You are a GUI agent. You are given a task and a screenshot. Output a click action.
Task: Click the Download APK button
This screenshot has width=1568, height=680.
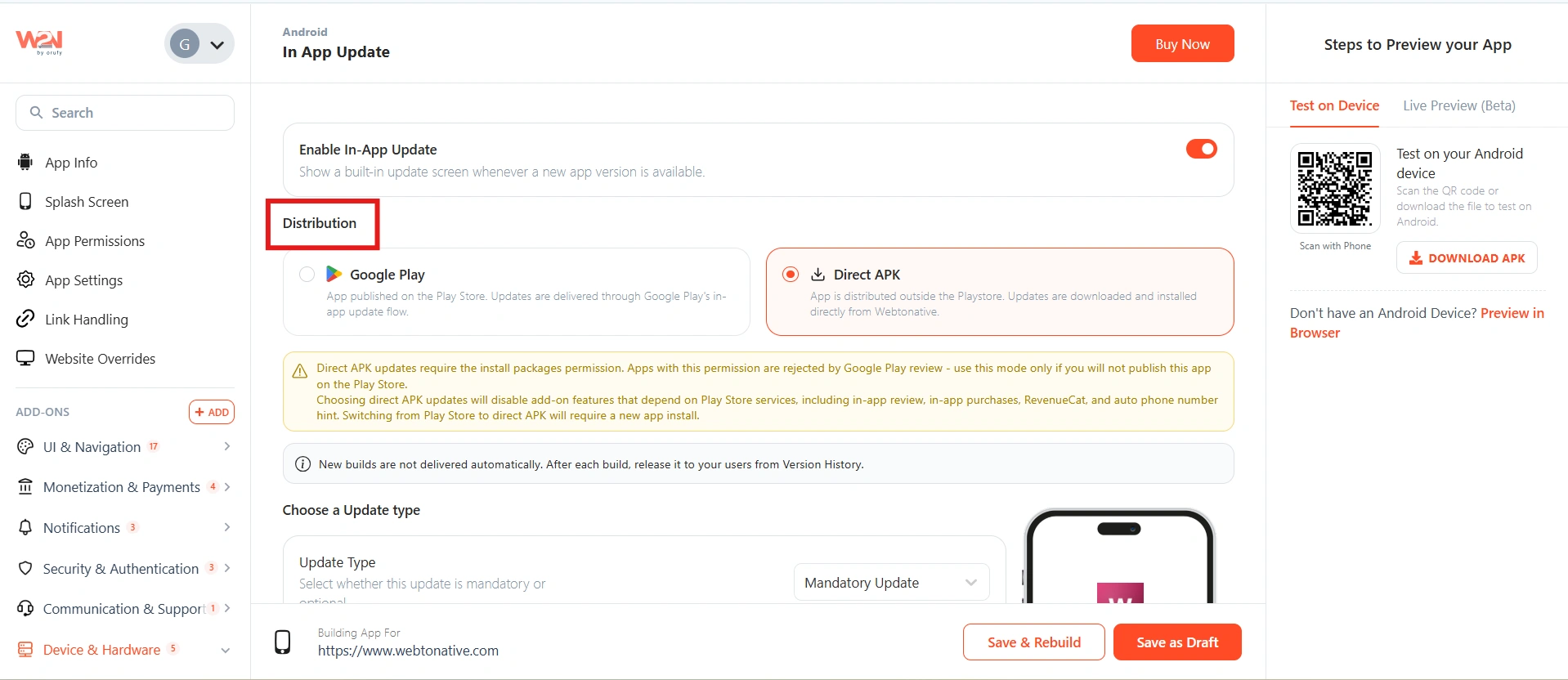pyautogui.click(x=1467, y=258)
